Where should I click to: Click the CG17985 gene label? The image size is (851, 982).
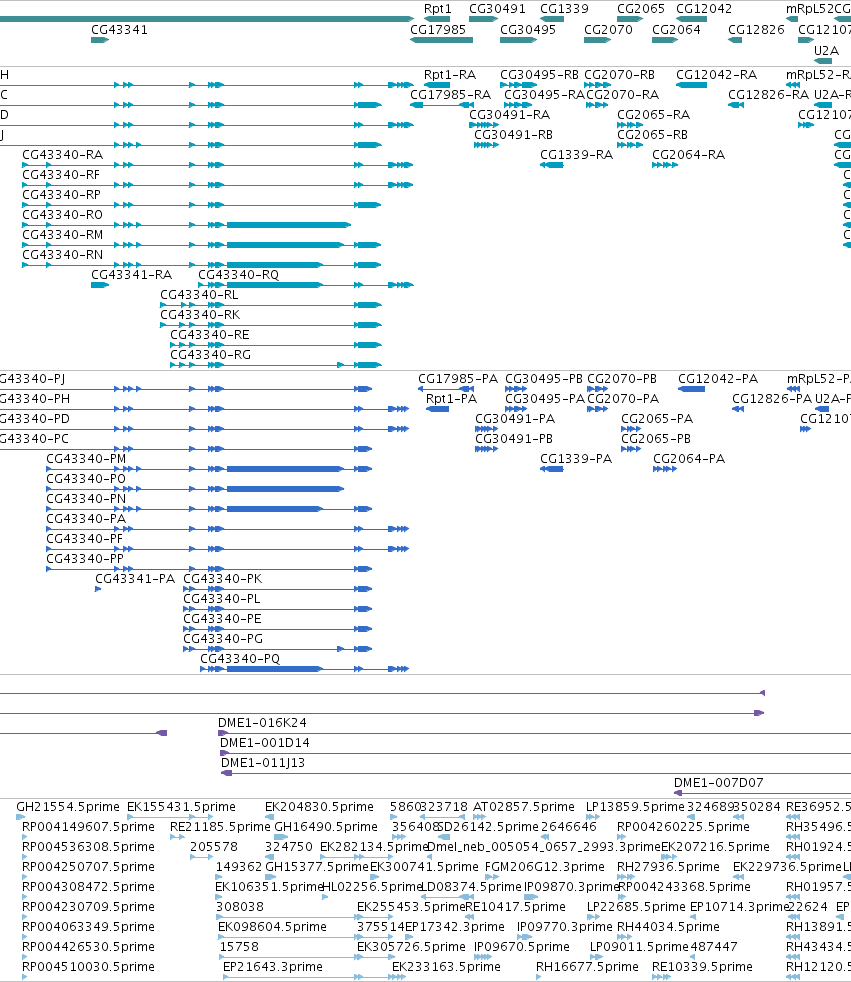pos(438,29)
